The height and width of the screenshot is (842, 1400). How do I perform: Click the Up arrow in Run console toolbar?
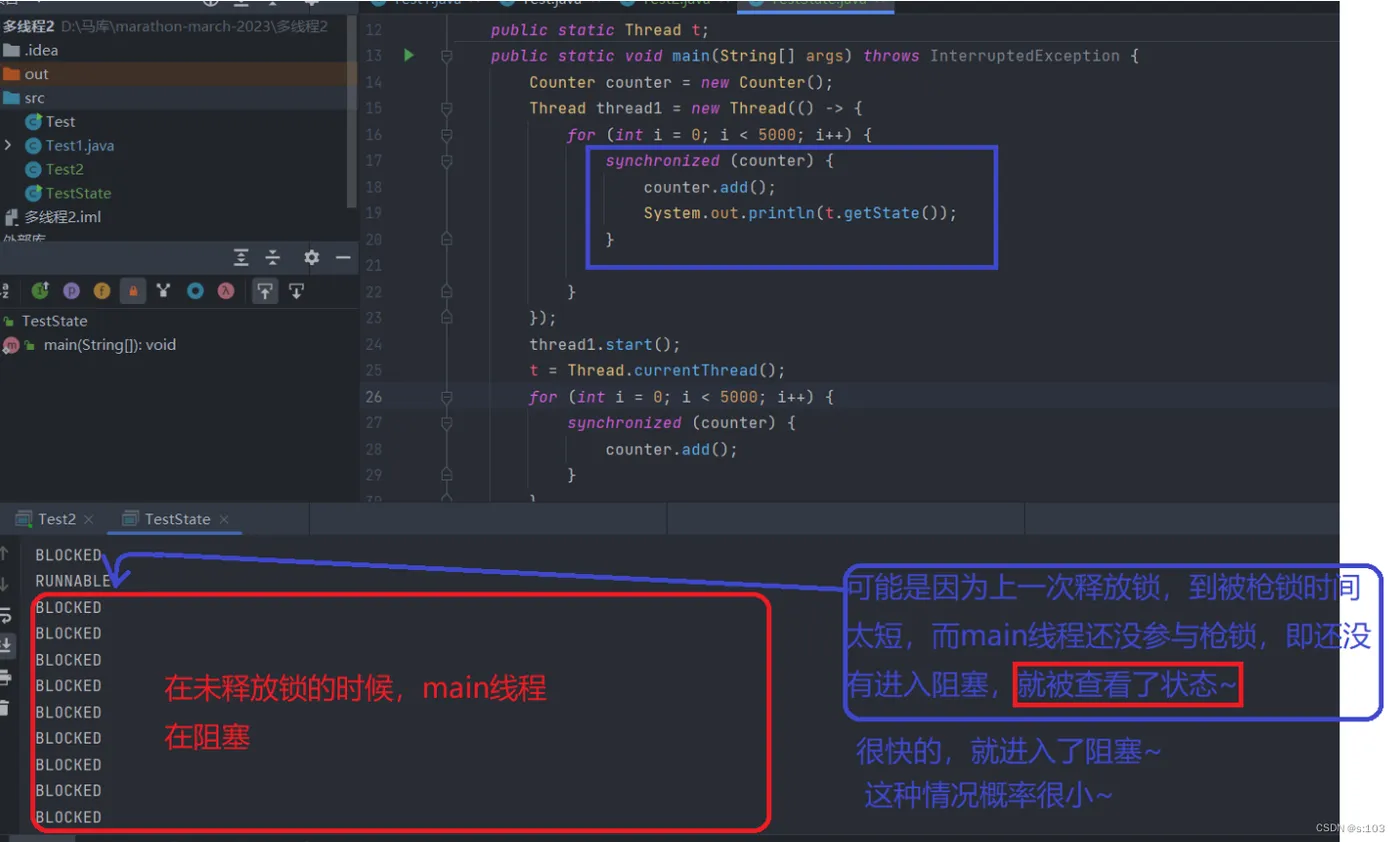[x=5, y=553]
